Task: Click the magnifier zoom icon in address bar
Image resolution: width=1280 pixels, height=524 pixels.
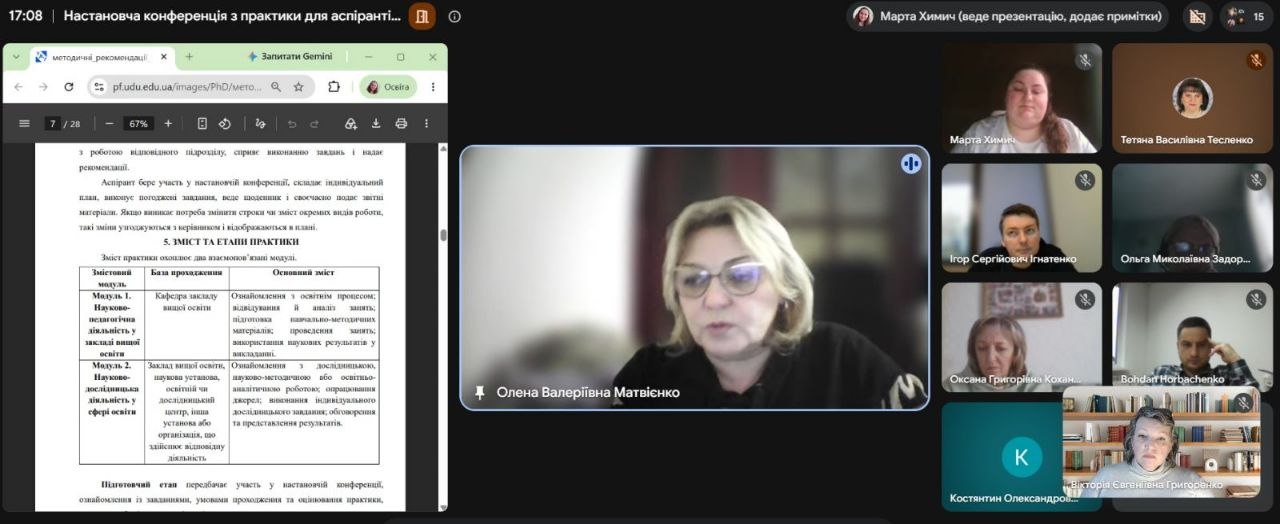Action: (x=276, y=87)
